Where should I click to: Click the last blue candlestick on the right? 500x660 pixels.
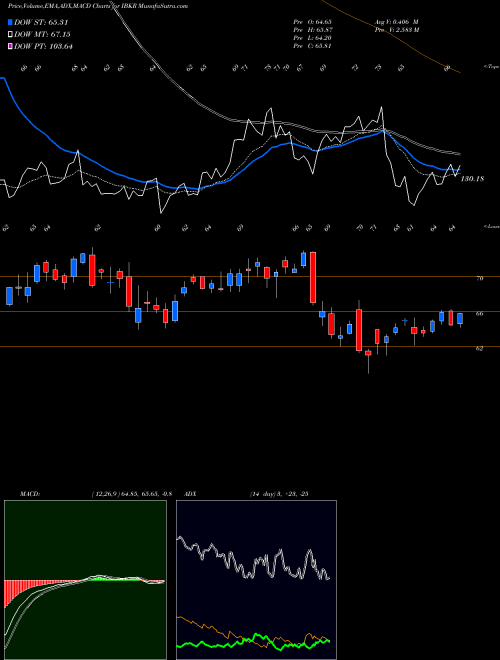coord(460,319)
